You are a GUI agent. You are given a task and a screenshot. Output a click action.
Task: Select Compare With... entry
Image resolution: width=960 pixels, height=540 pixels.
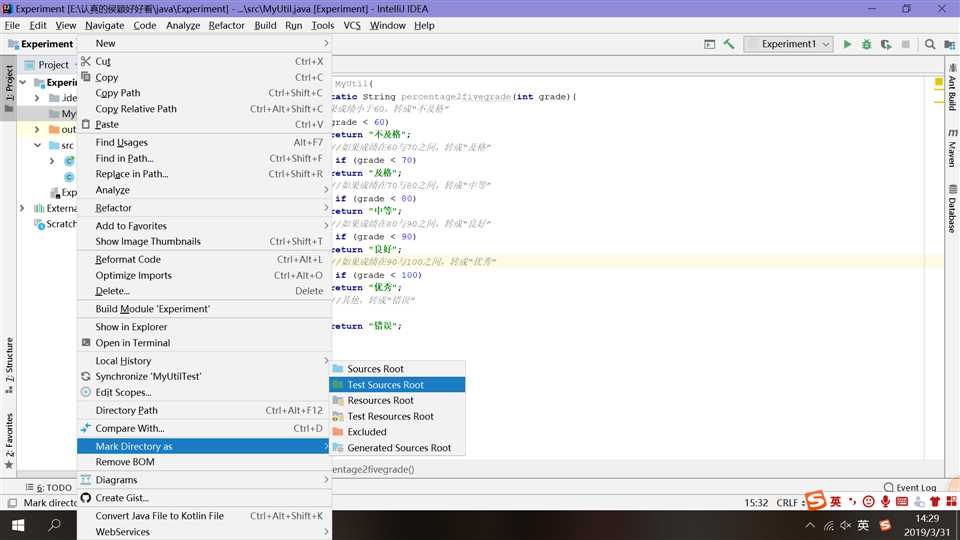tap(204, 428)
